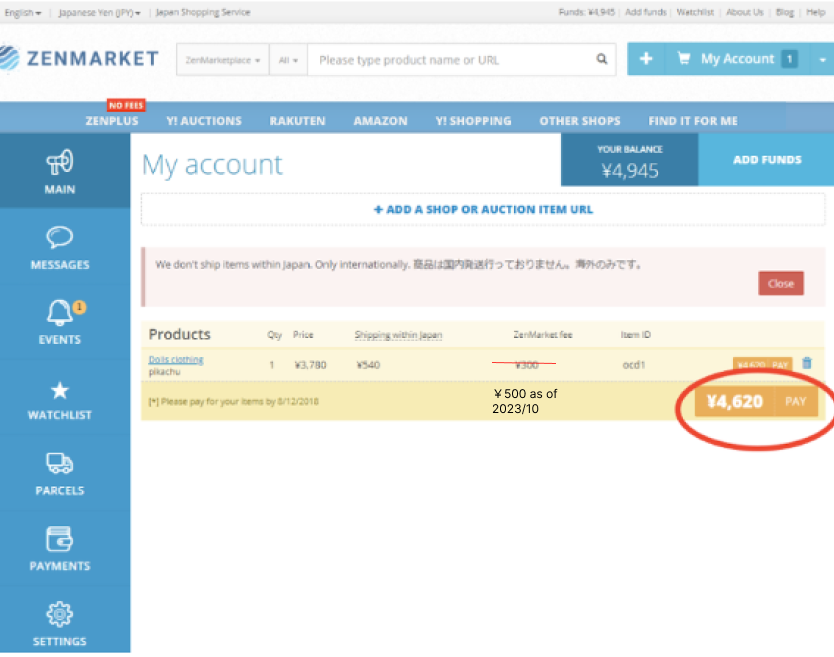Click the megaphone Main icon in sidebar
Viewport: 834px width, 657px height.
click(x=60, y=162)
